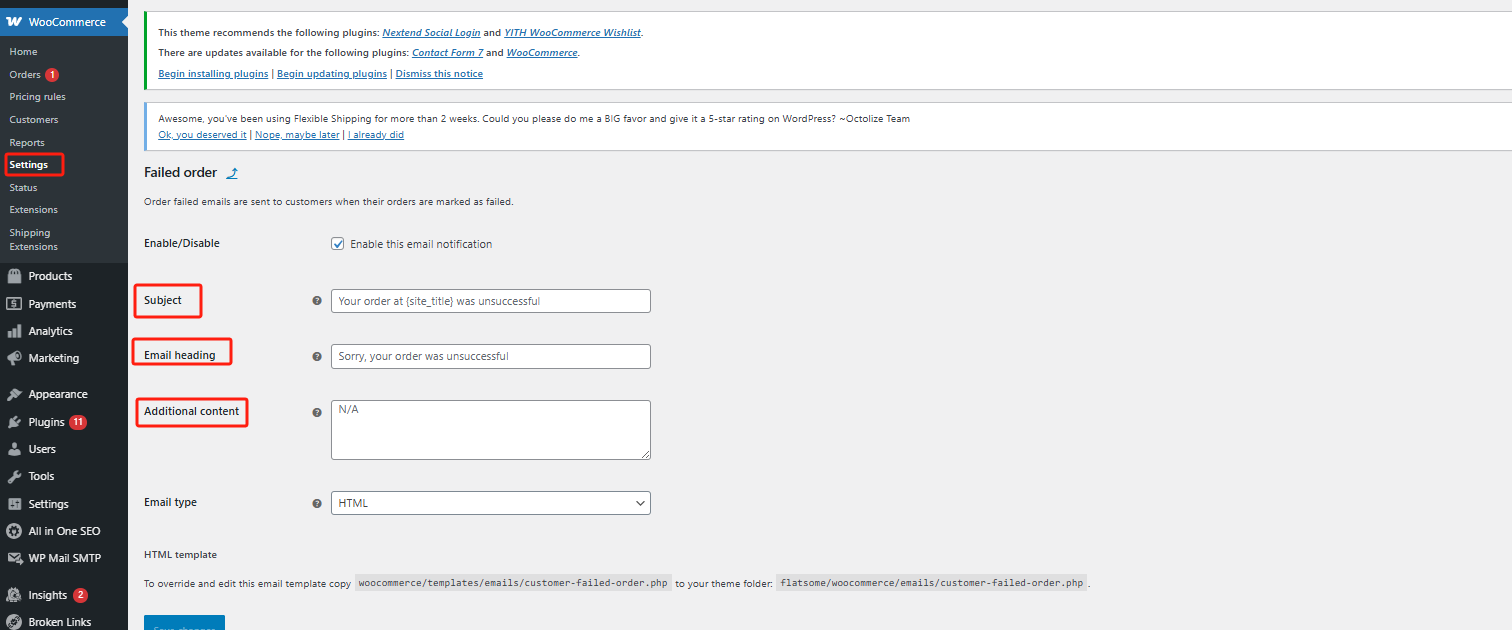This screenshot has width=1512, height=630.
Task: Click help tooltip icon for Additional content
Action: (317, 411)
